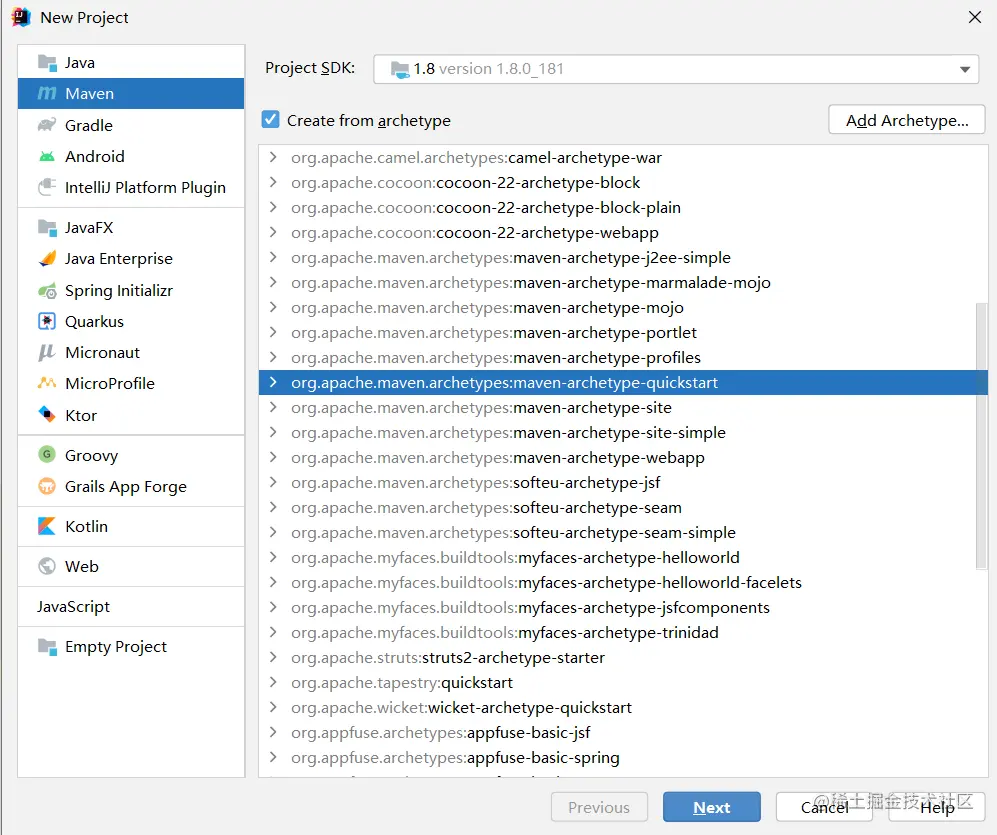Expand softeu-archetype-jsf node
Screen dimensions: 997x835
coord(273,482)
